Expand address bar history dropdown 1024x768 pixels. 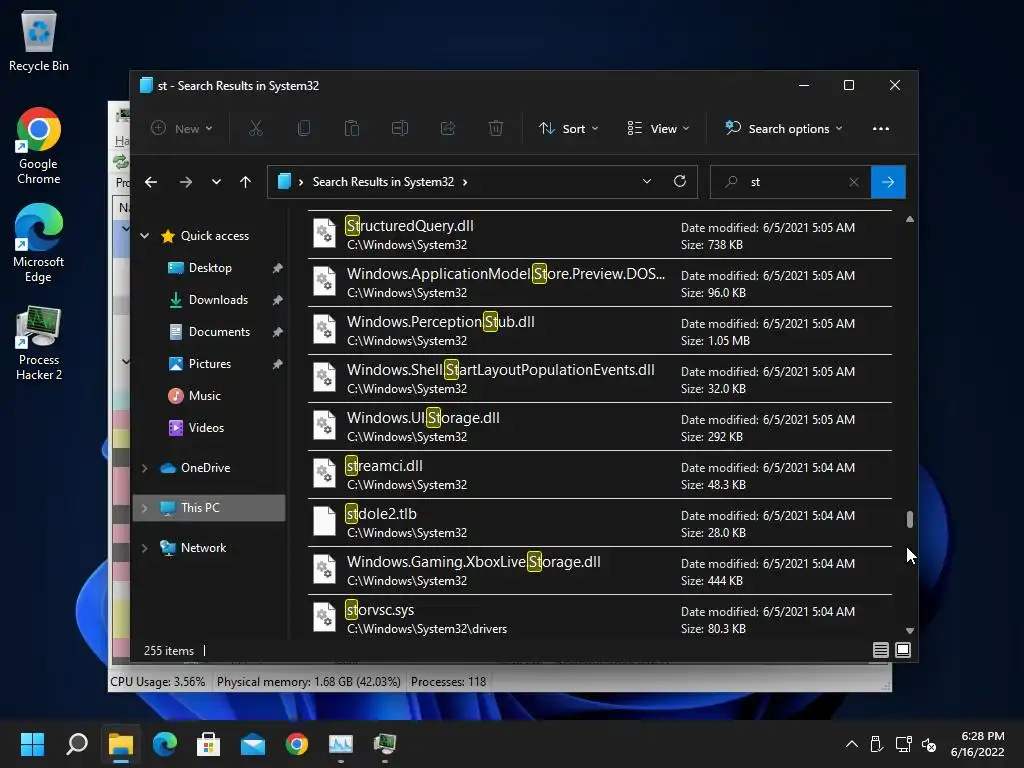click(647, 182)
